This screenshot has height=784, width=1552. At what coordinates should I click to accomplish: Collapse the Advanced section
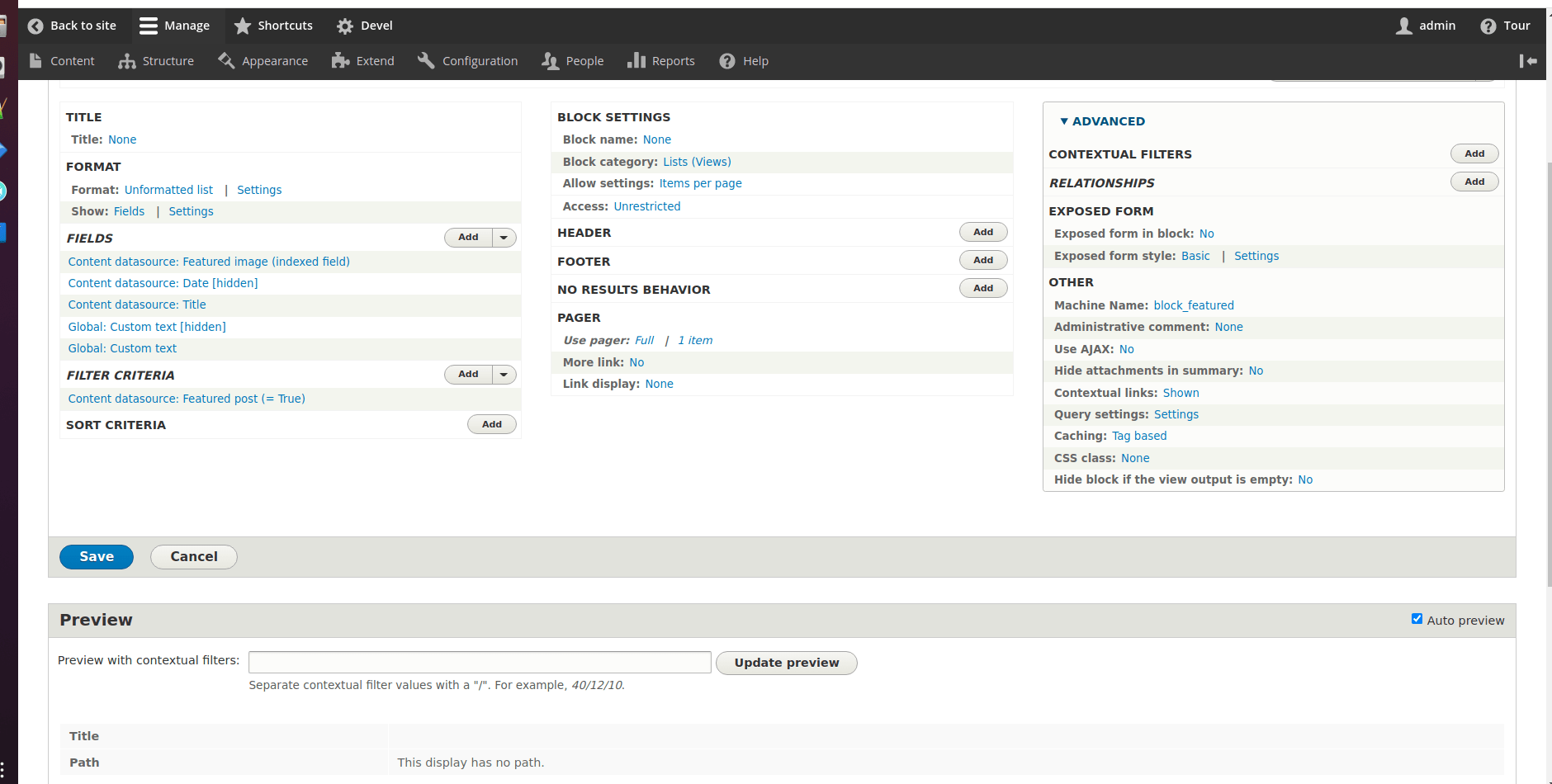tap(1103, 121)
